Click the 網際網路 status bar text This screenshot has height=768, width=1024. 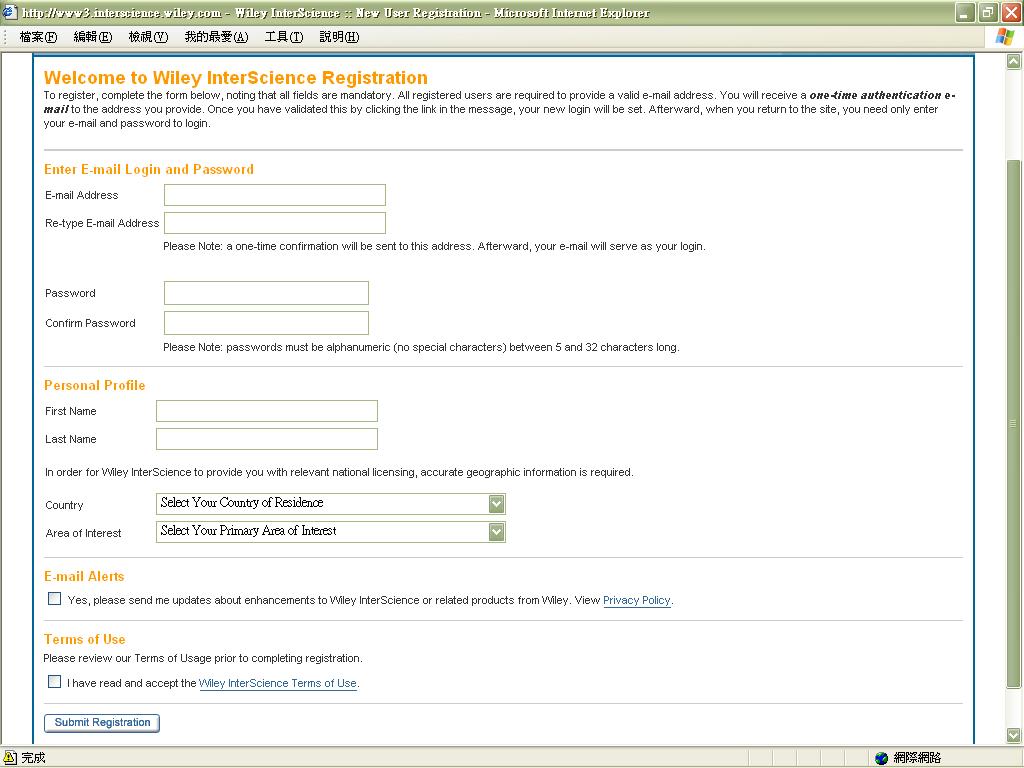point(917,758)
